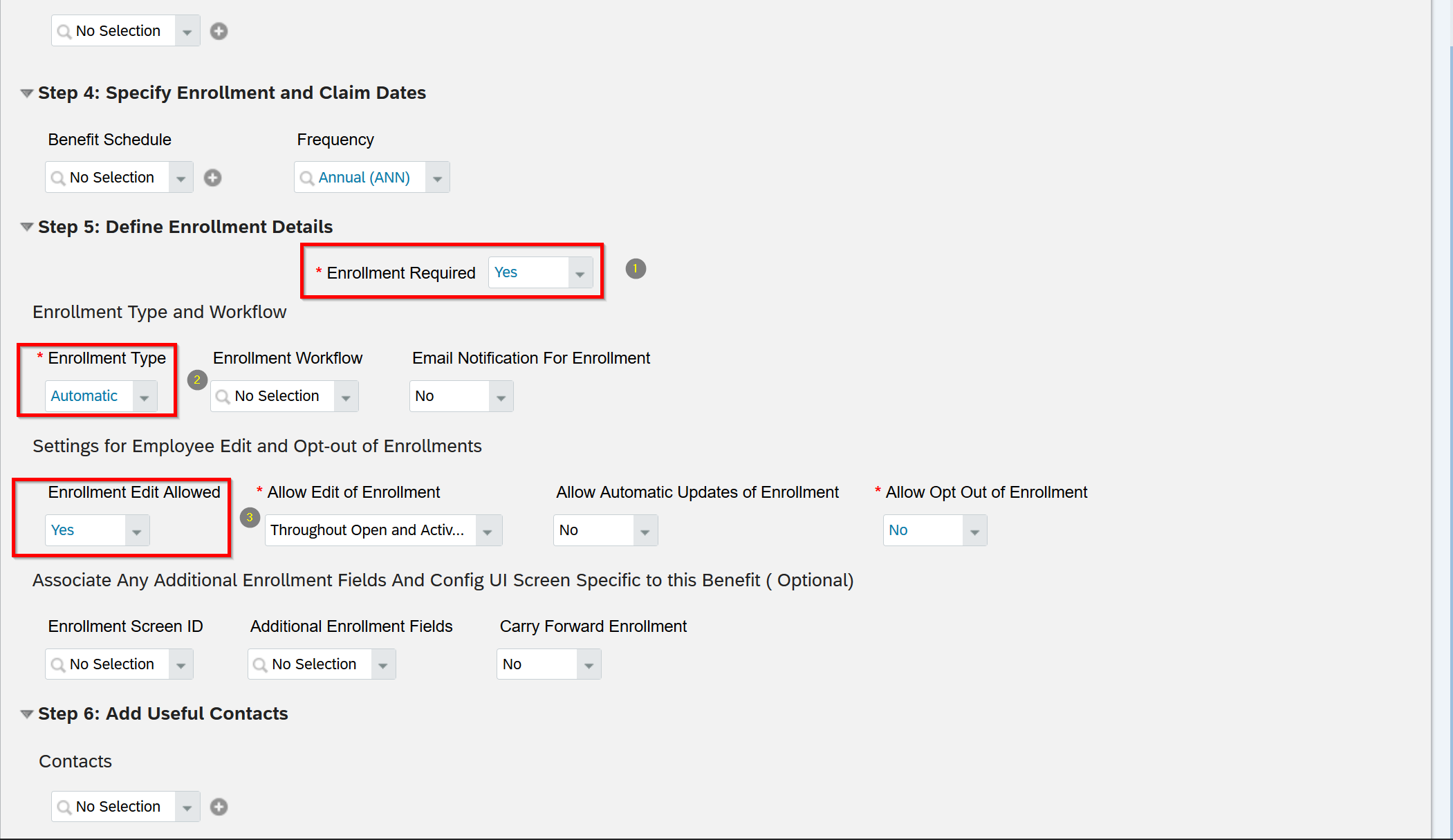Image resolution: width=1453 pixels, height=840 pixels.
Task: Open Carry Forward Enrollment dropdown
Action: 589,664
